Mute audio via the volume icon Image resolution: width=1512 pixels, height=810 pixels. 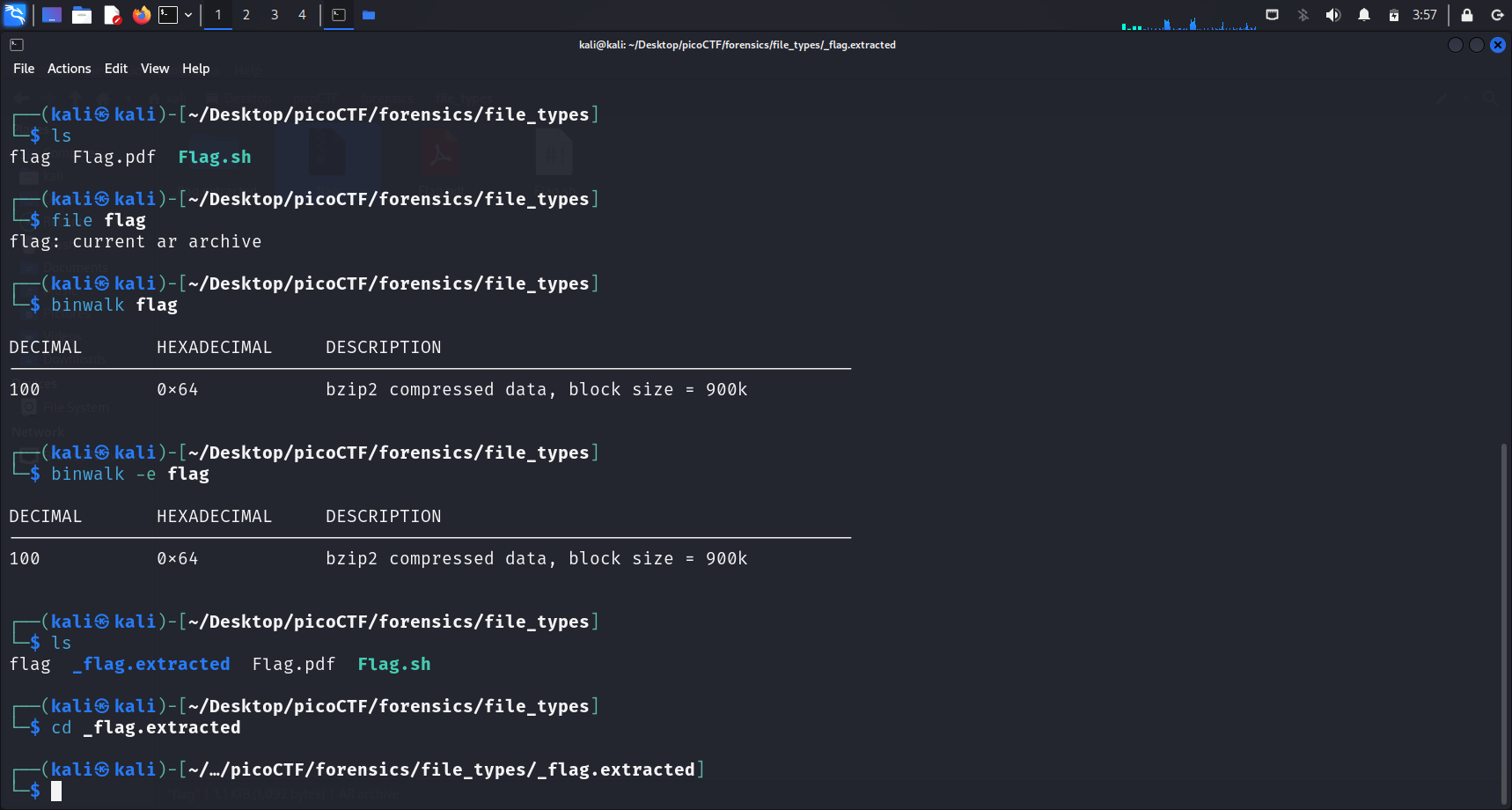tap(1332, 15)
